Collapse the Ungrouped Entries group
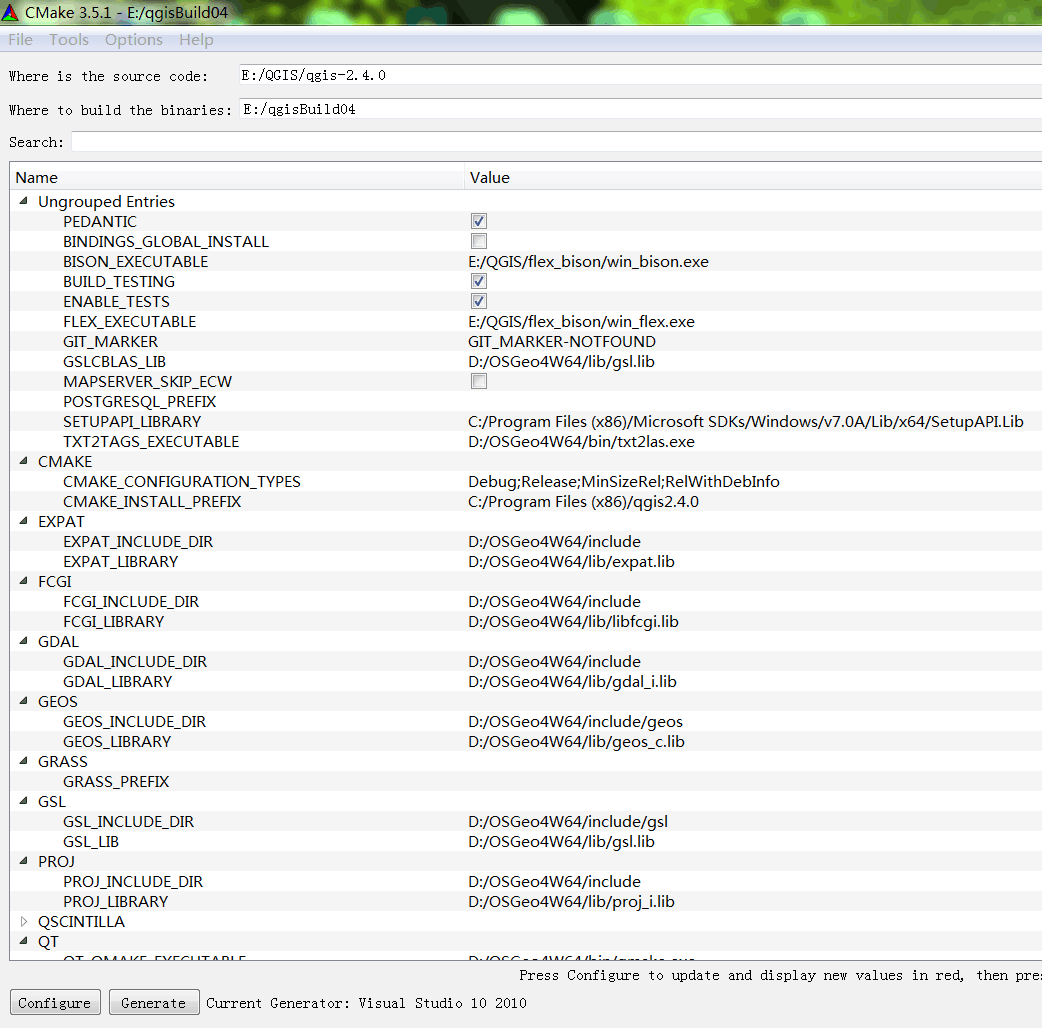 [x=24, y=201]
